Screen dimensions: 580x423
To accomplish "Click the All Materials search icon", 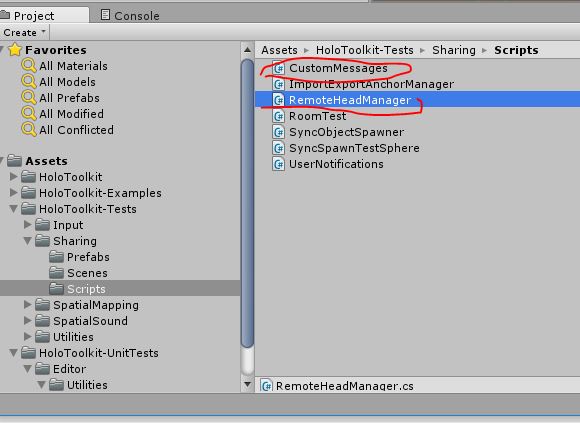I will 29,66.
